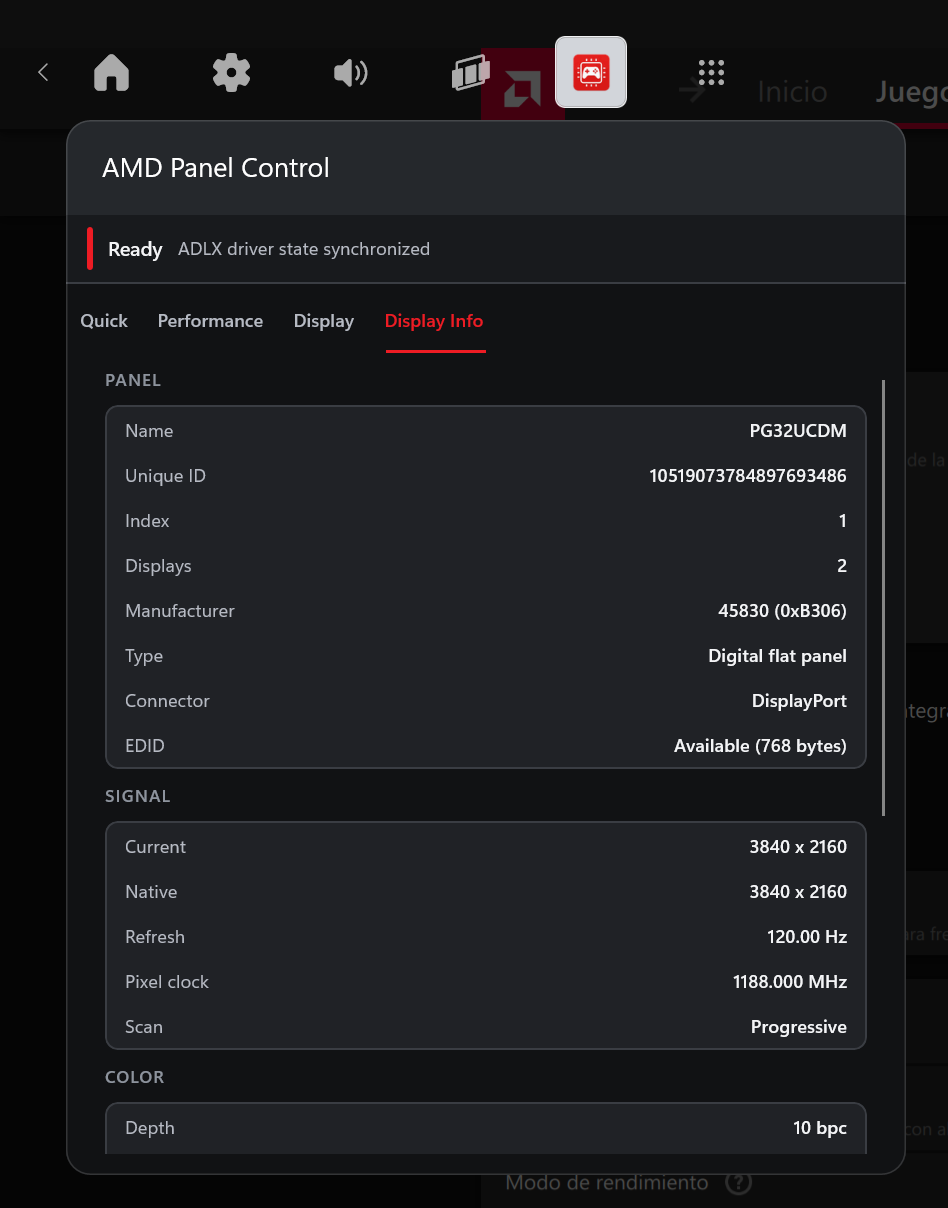Open the multi-window layout icon
The image size is (948, 1208).
coord(471,72)
